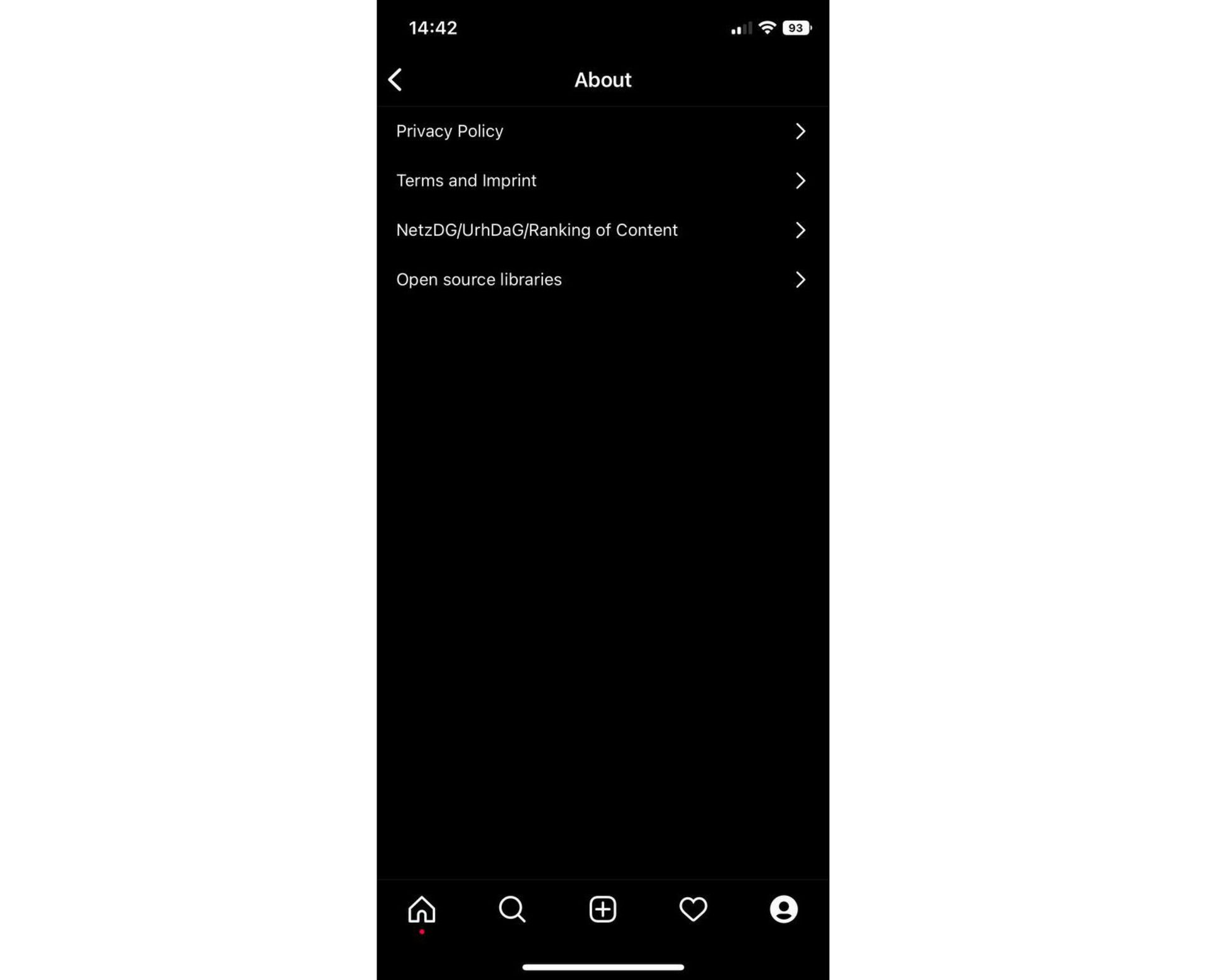
Task: Tap the Profile/Account icon in navigation bar
Action: [x=784, y=909]
